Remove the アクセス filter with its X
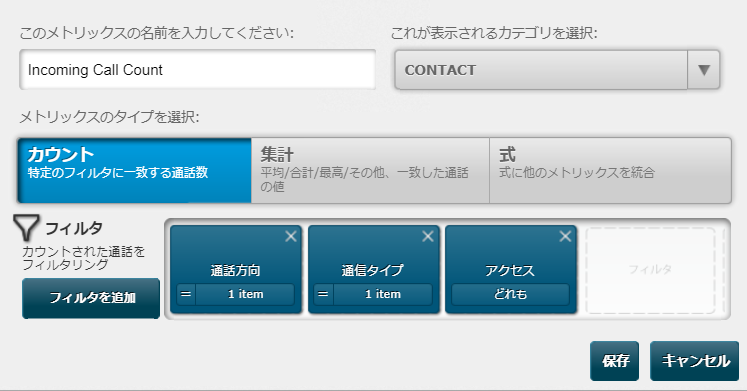This screenshot has height=391, width=747. point(565,236)
